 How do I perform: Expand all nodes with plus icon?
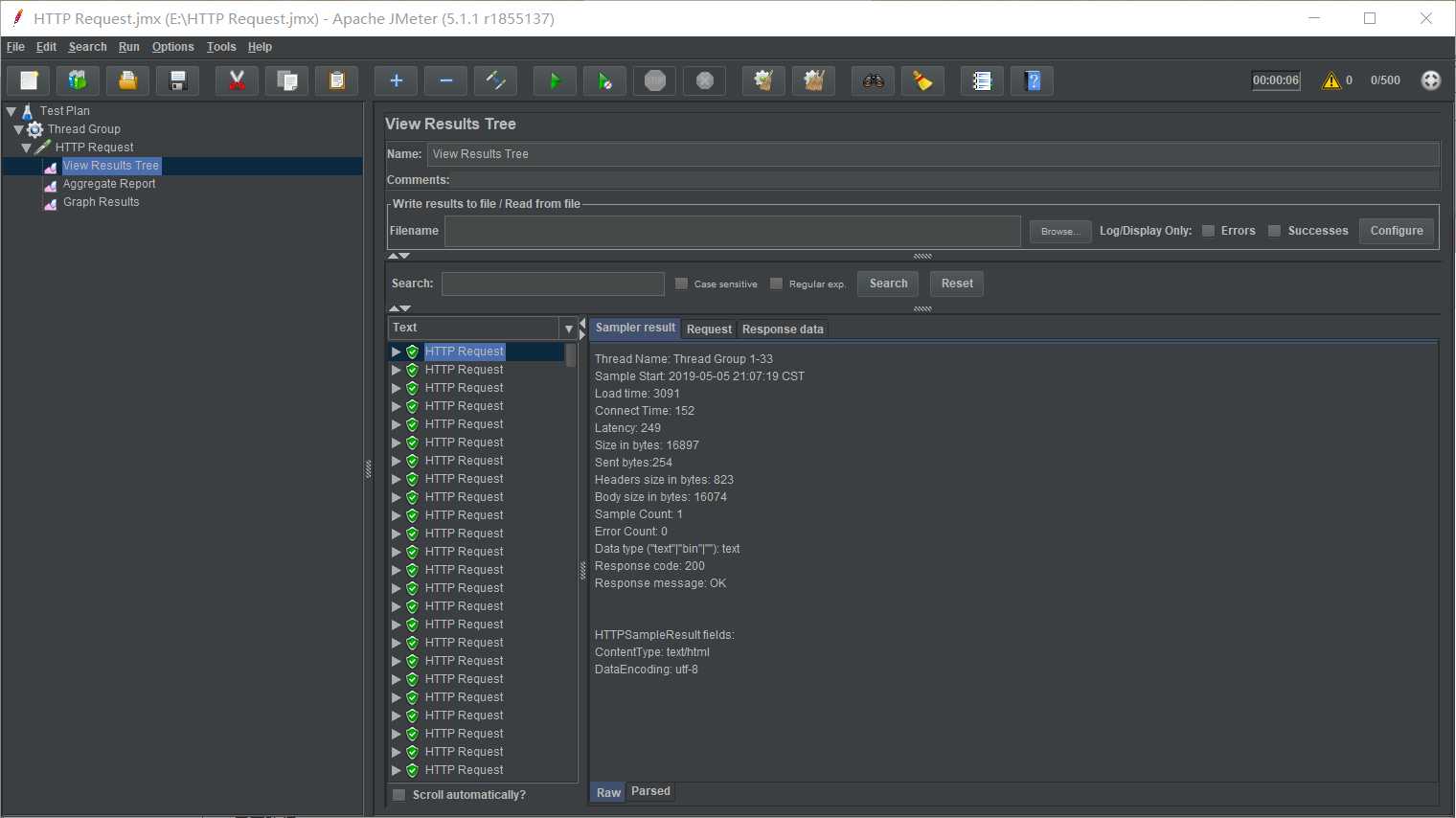coord(397,80)
